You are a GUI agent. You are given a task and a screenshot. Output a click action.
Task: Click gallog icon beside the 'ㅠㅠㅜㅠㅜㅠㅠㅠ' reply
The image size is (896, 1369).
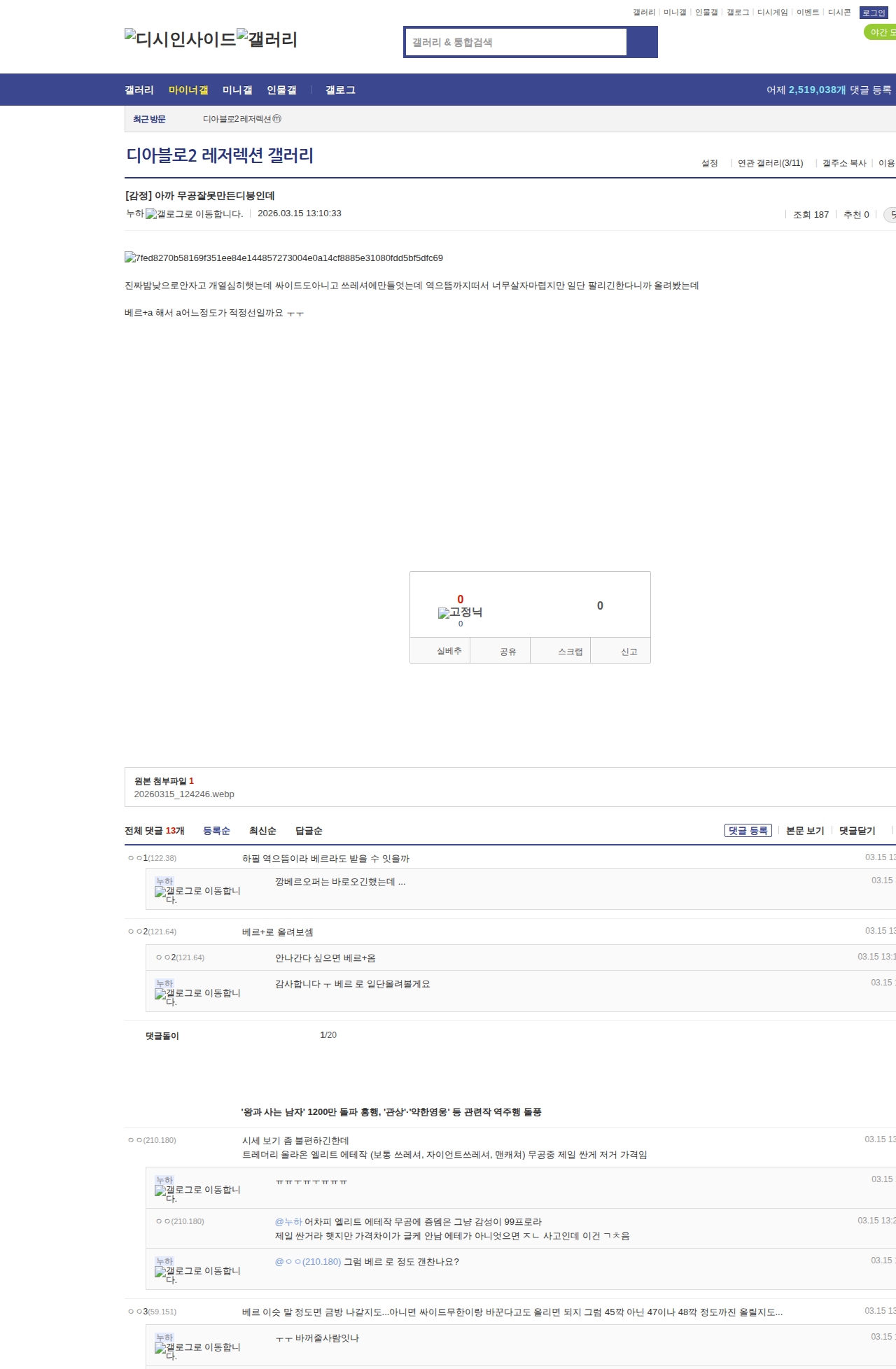[197, 1193]
